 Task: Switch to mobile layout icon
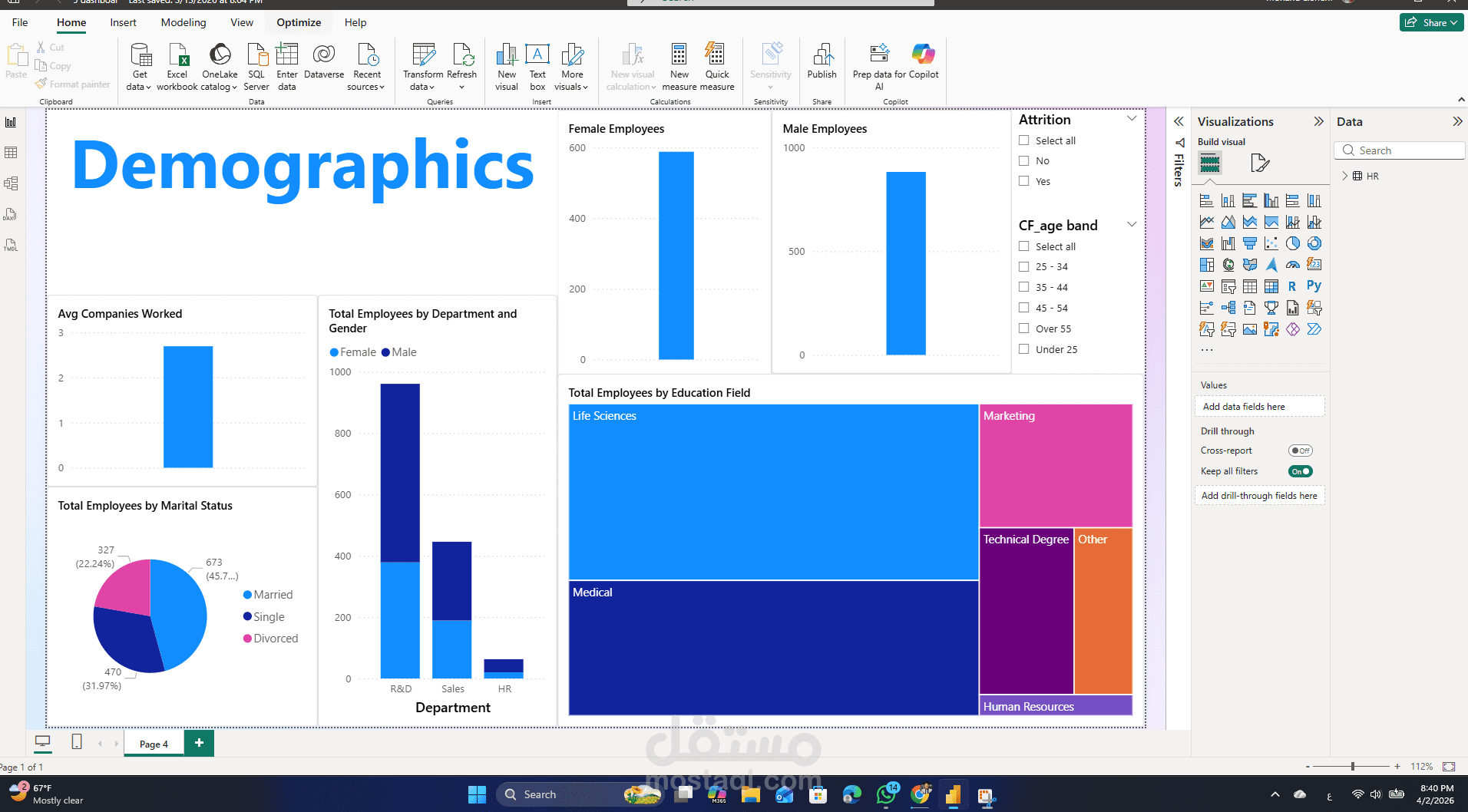[x=77, y=742]
